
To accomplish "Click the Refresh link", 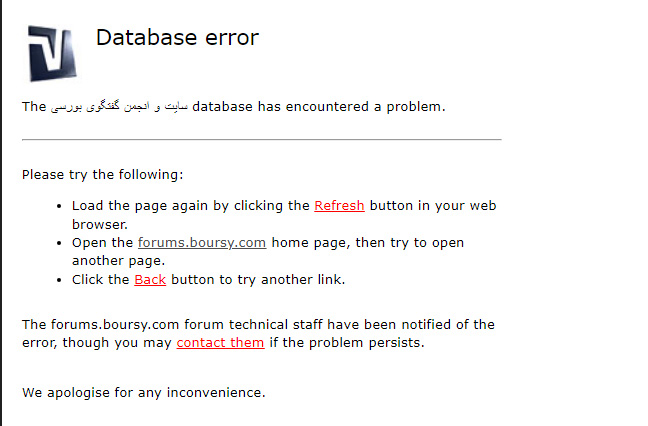I will tap(339, 205).
